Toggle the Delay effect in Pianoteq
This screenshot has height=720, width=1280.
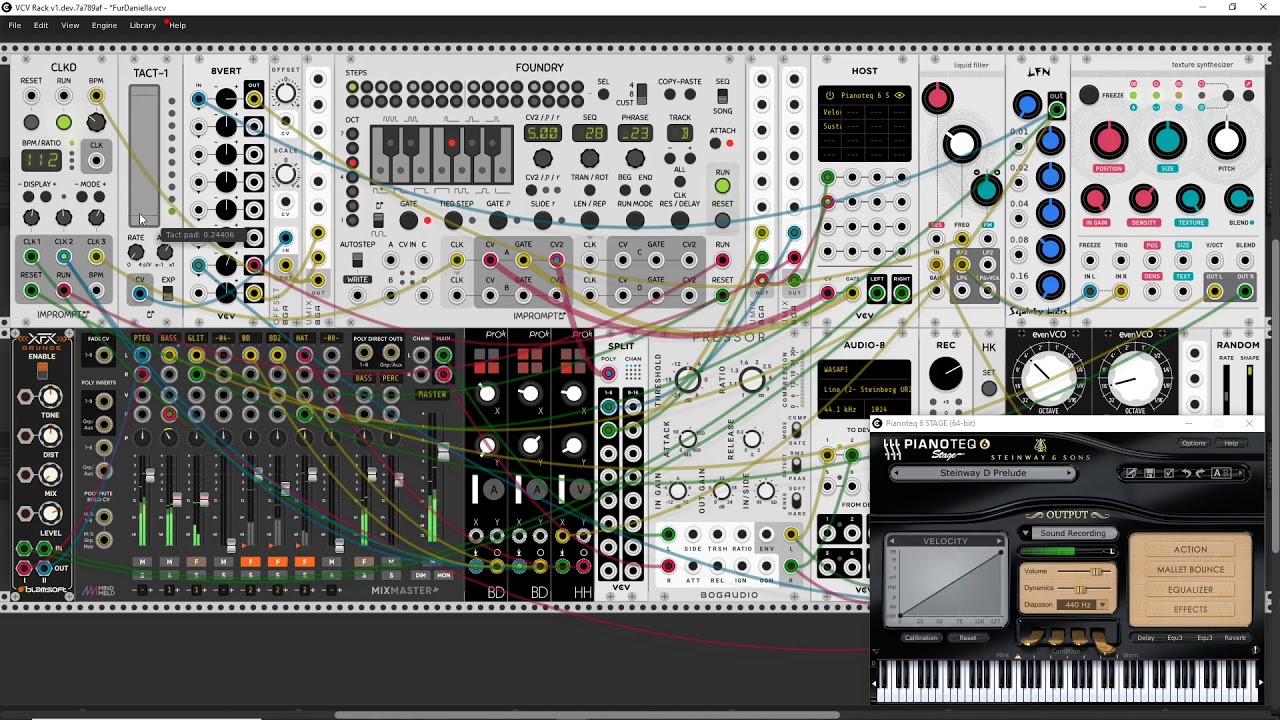(1146, 638)
